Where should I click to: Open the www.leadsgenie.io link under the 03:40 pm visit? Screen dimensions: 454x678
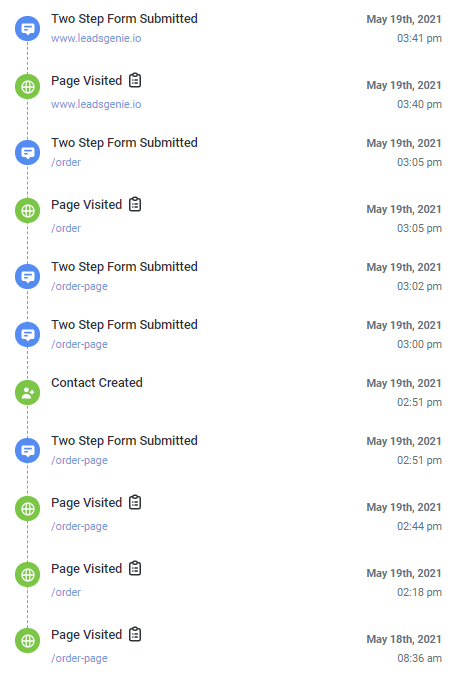click(x=96, y=104)
